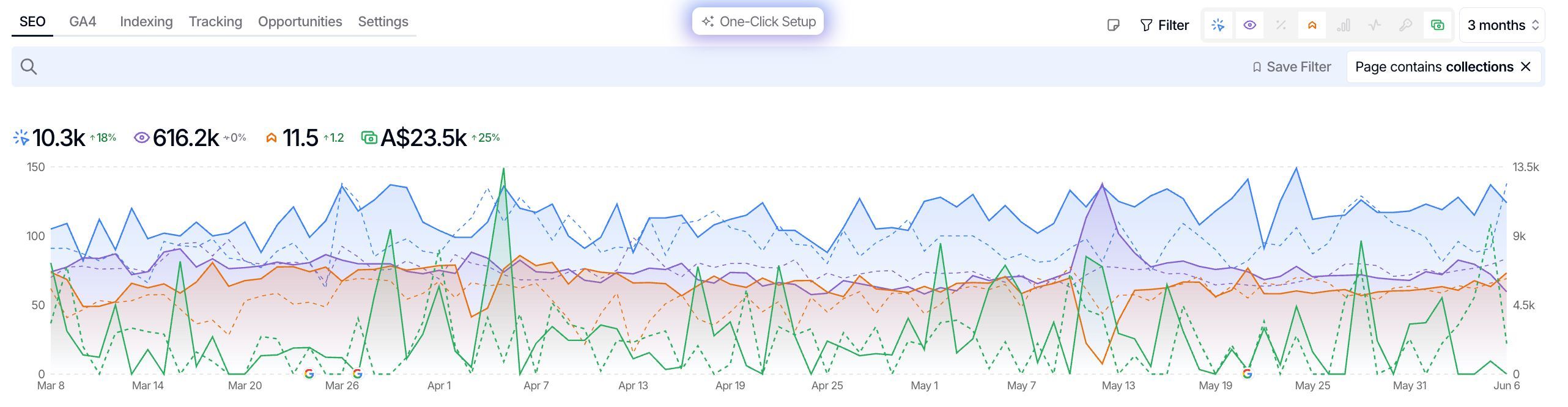This screenshot has width=1568, height=407.
Task: Click Save Filter
Action: click(x=1292, y=67)
